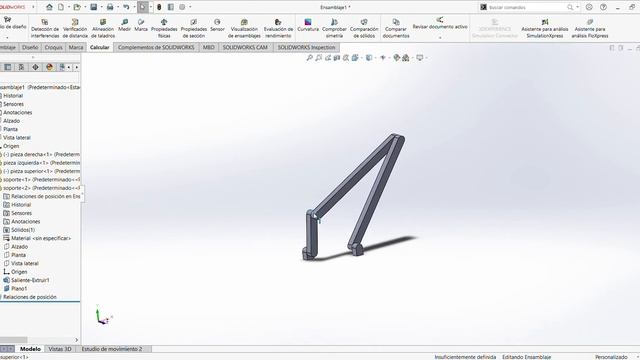Open View settings monitor icon
This screenshot has height=360, width=640.
[x=420, y=58]
